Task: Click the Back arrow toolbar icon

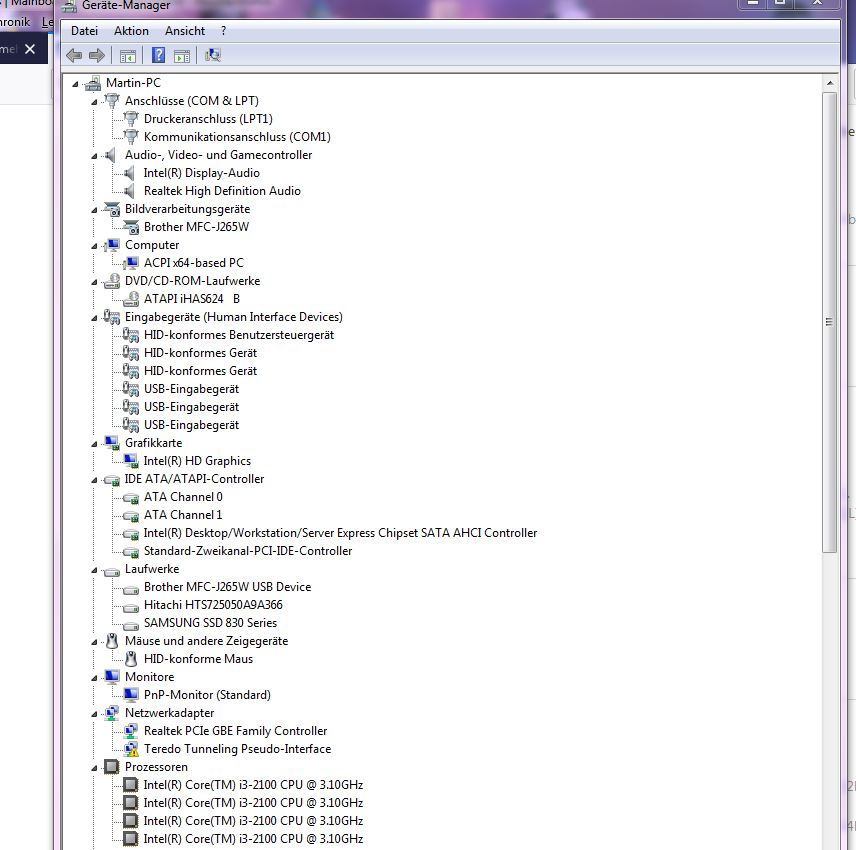Action: coord(74,55)
